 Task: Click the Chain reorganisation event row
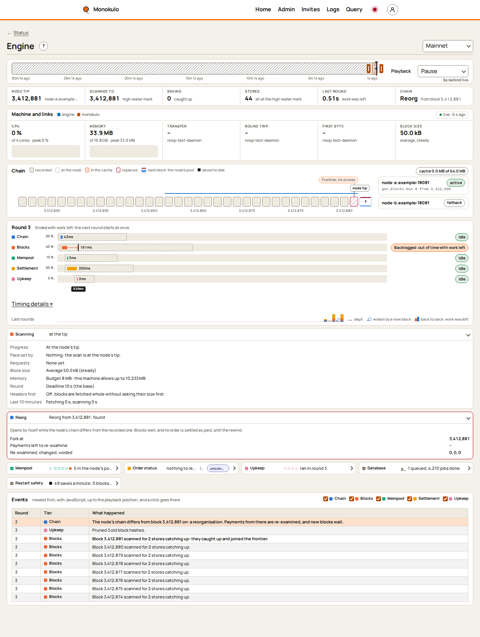click(240, 522)
